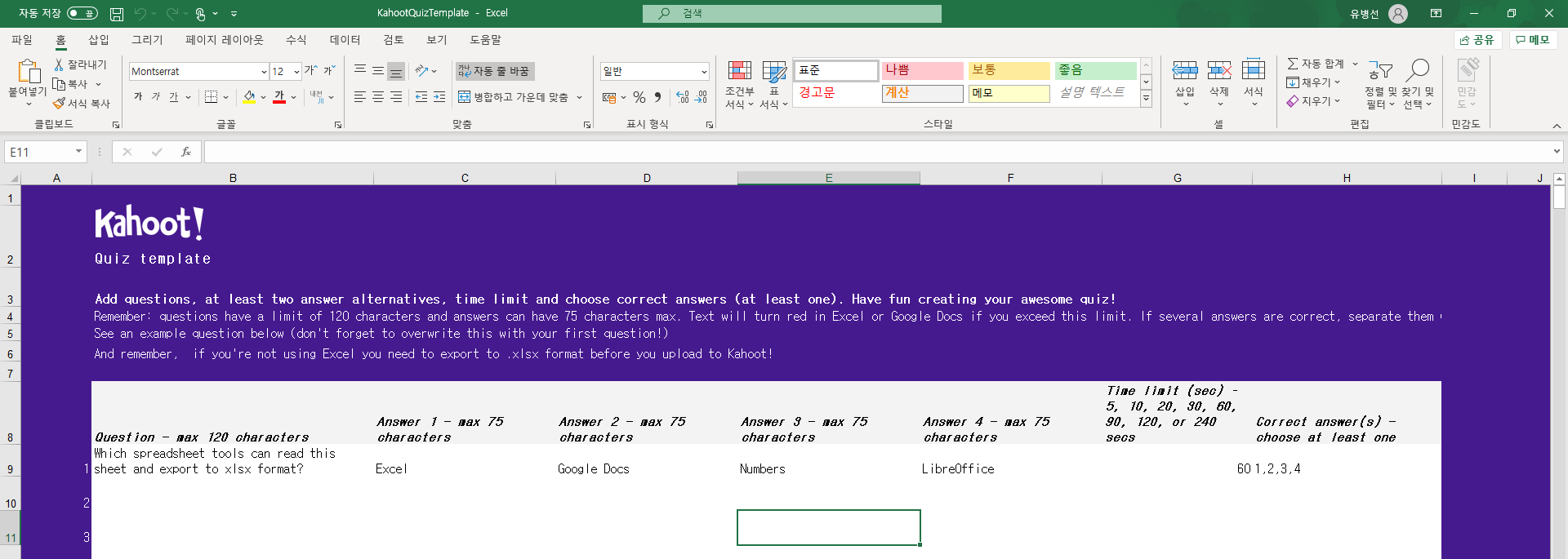Click the Select All corner triangle
Image resolution: width=1568 pixels, height=559 pixels.
click(x=13, y=178)
